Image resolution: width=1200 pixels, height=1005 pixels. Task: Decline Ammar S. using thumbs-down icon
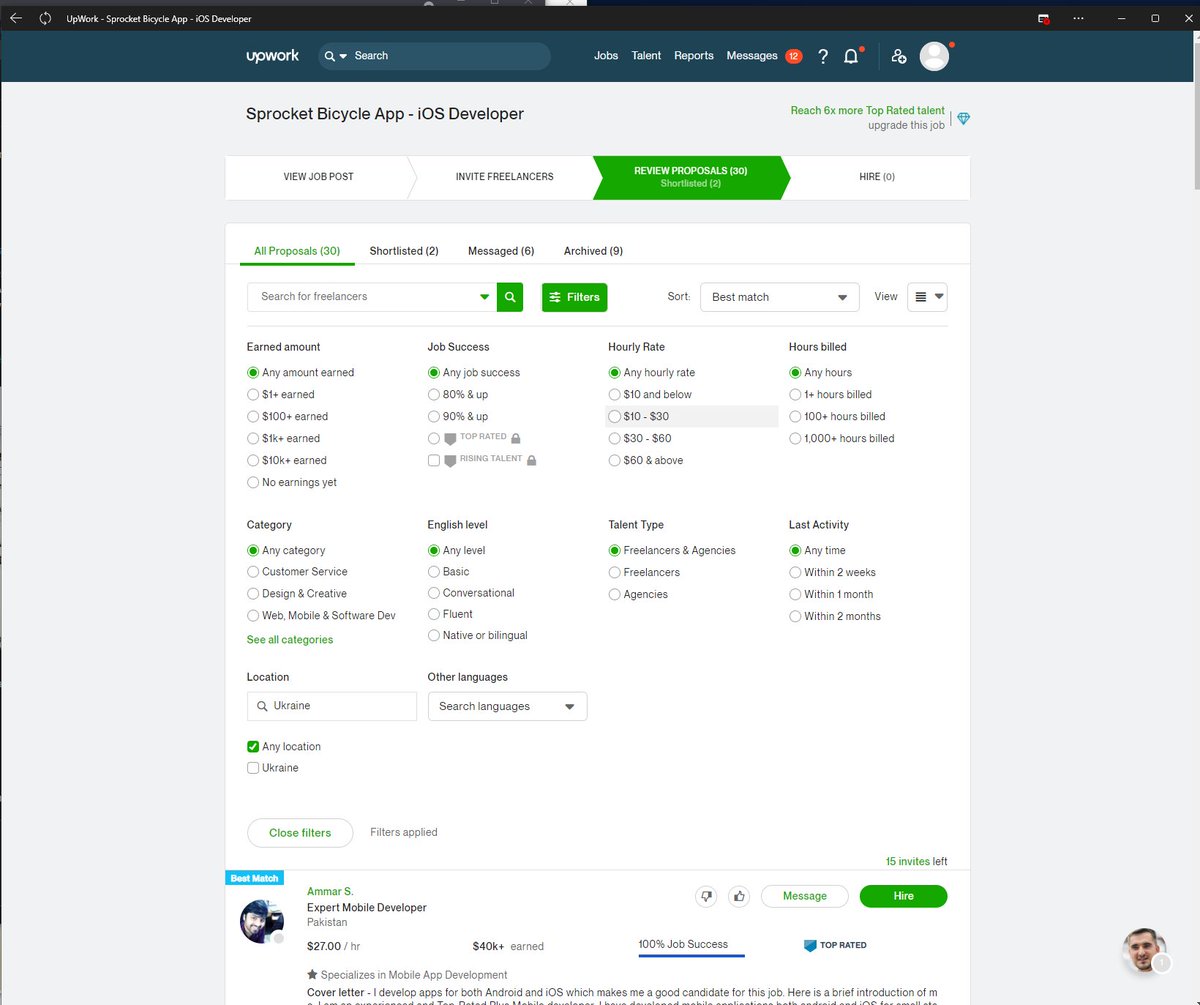(x=707, y=896)
